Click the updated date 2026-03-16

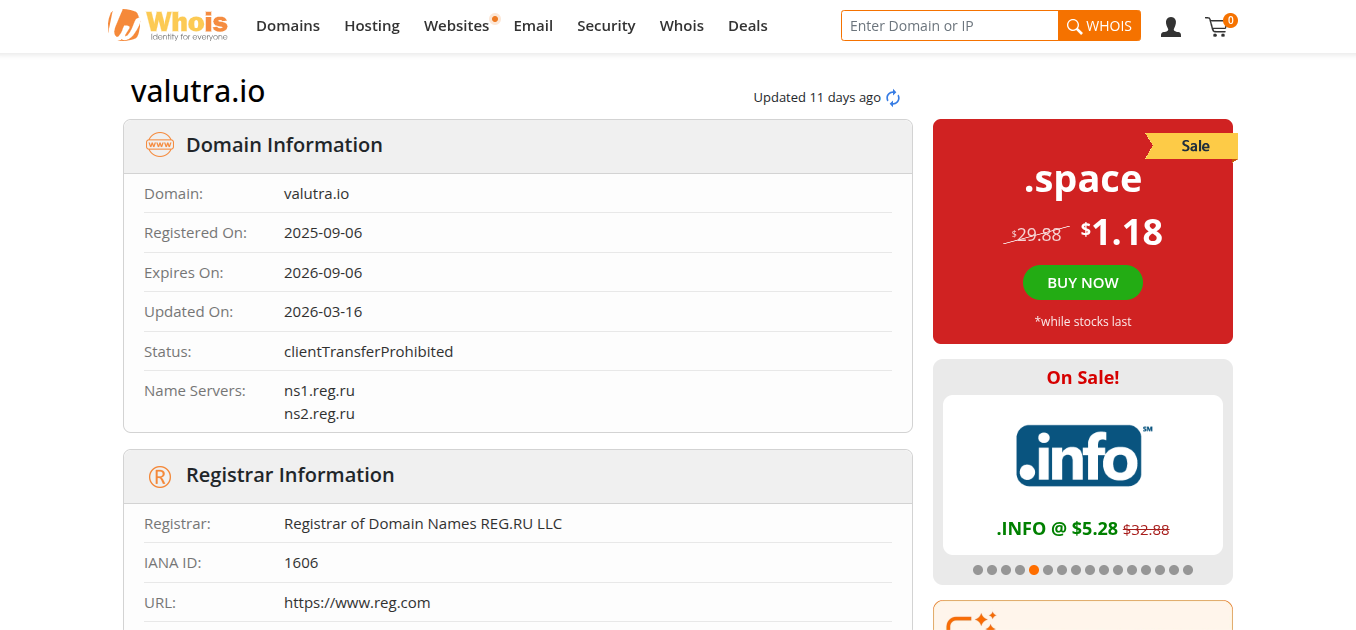(x=323, y=312)
